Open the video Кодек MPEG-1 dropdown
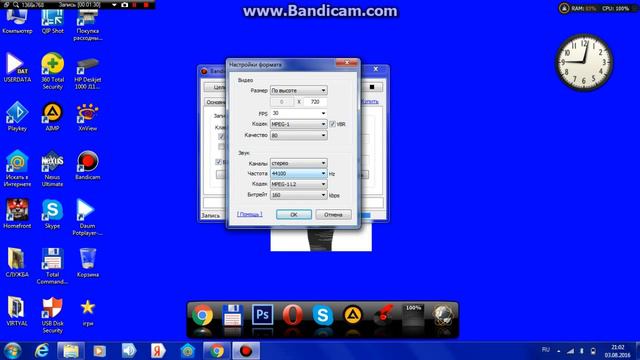Screen dimensions: 640x360 tap(298, 124)
